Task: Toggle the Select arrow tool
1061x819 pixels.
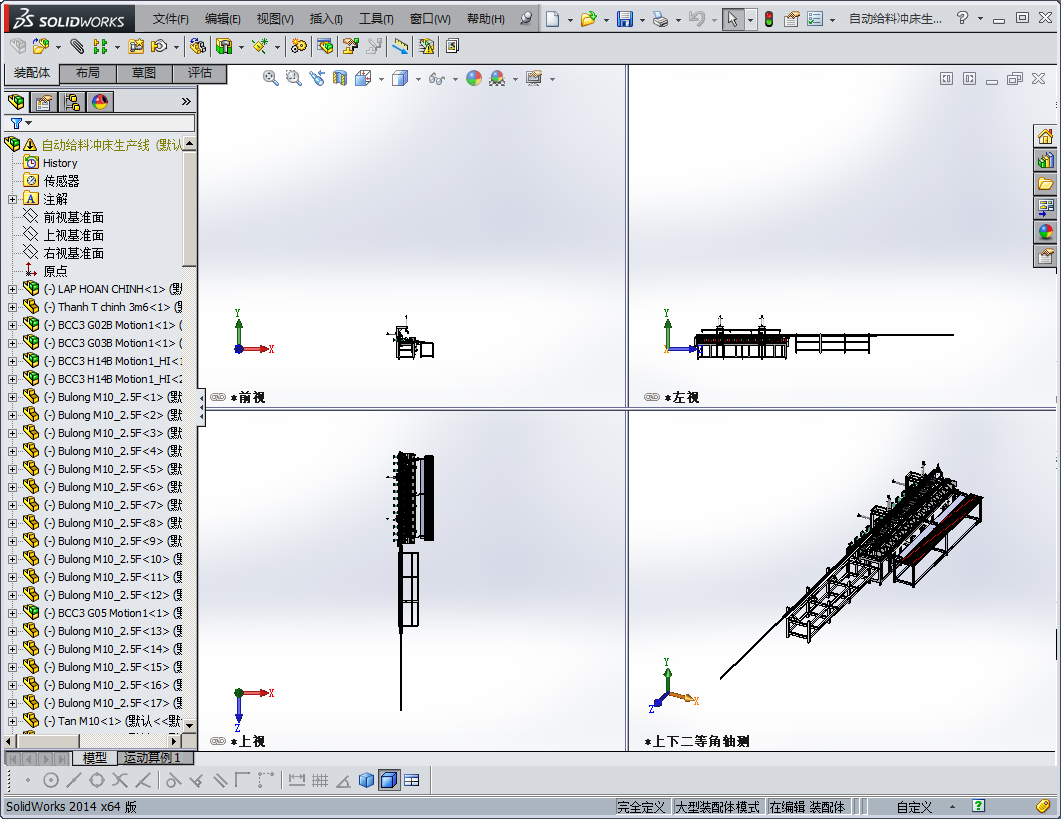Action: tap(732, 19)
